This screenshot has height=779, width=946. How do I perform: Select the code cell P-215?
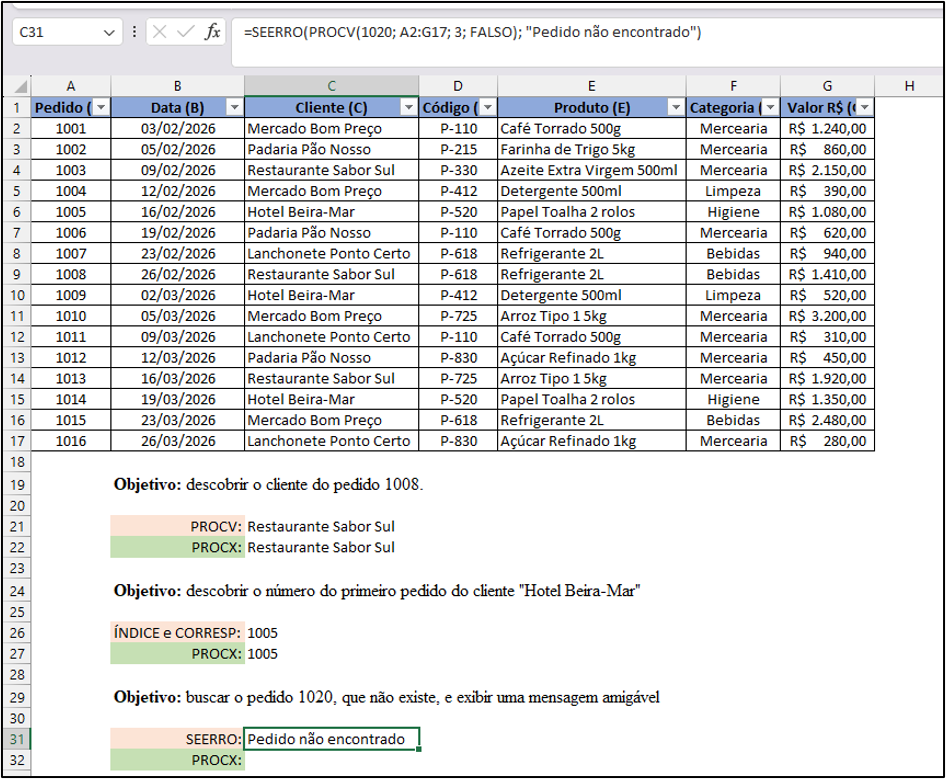(x=458, y=150)
